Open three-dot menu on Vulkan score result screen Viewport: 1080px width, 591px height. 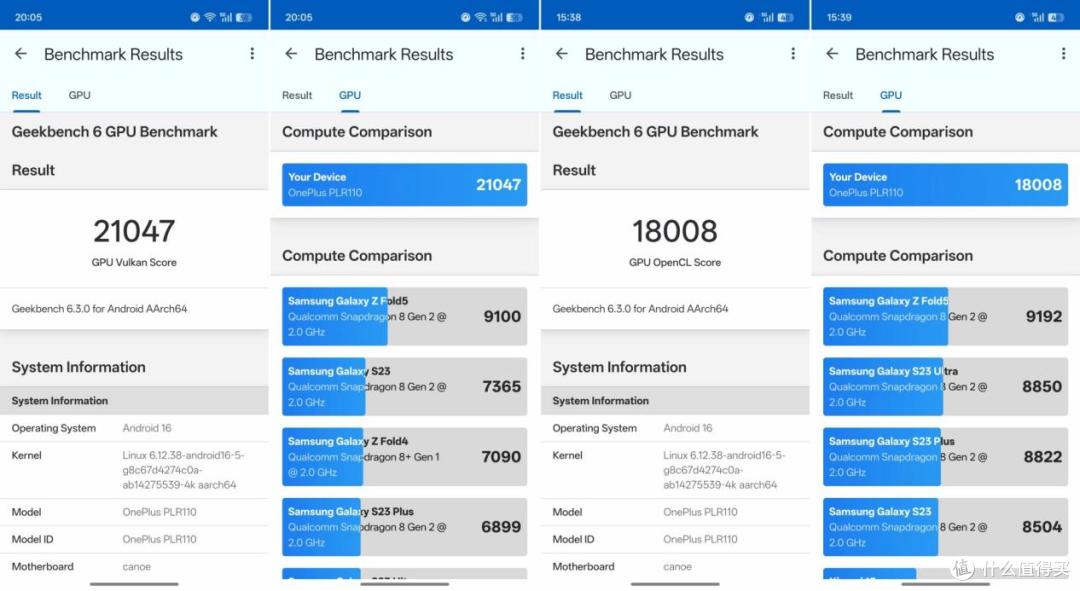pos(252,54)
